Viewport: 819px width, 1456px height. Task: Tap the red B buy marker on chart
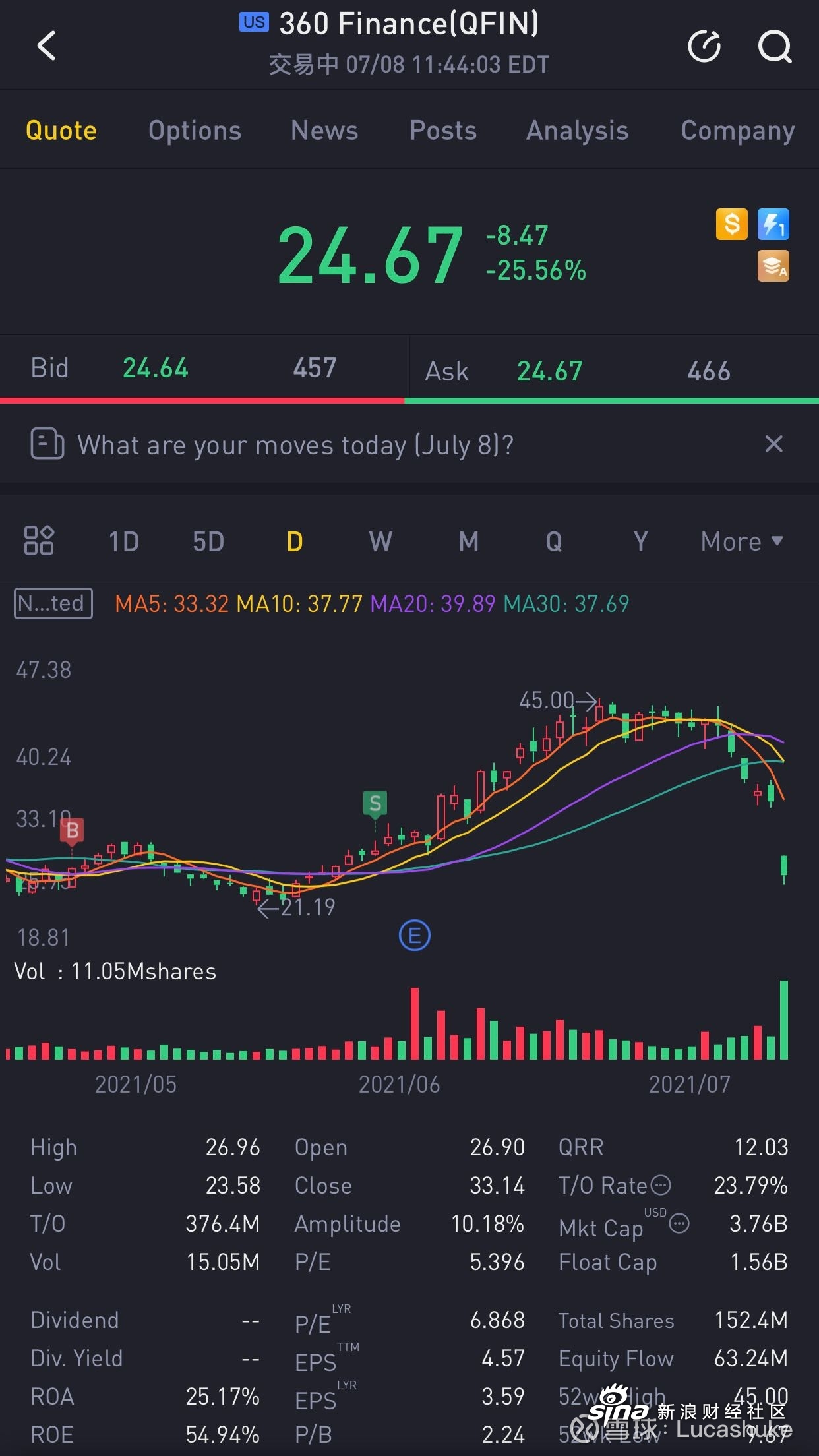[x=72, y=830]
